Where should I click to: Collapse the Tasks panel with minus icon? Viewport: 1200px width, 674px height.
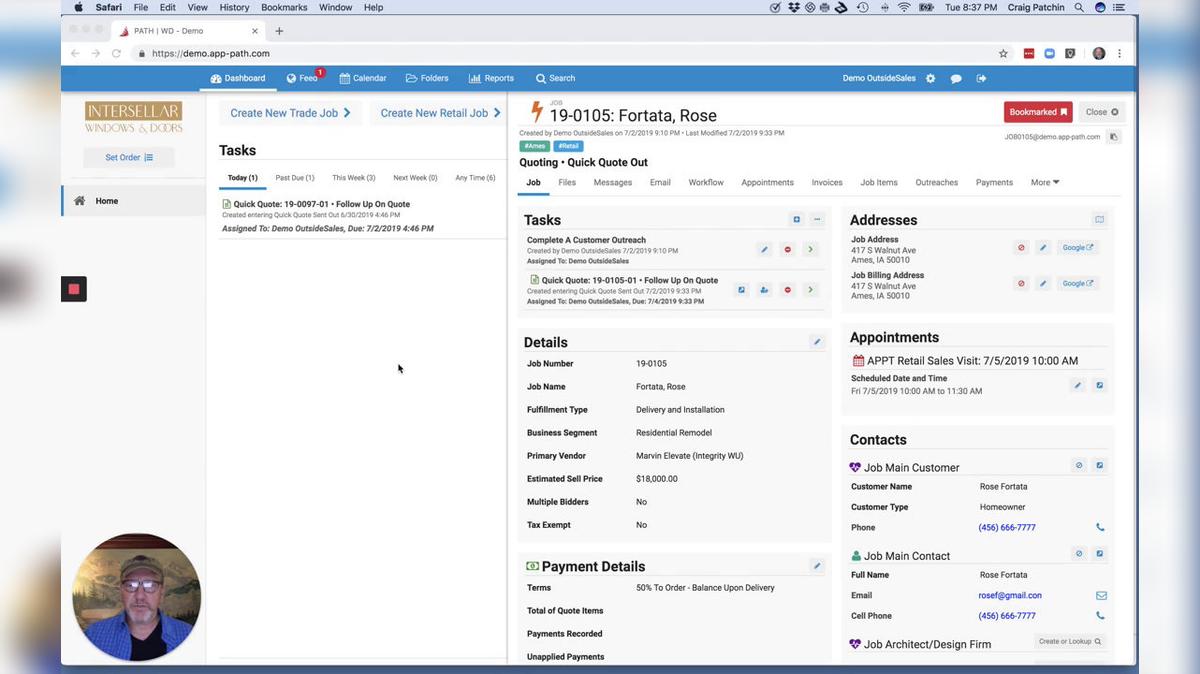(x=817, y=219)
